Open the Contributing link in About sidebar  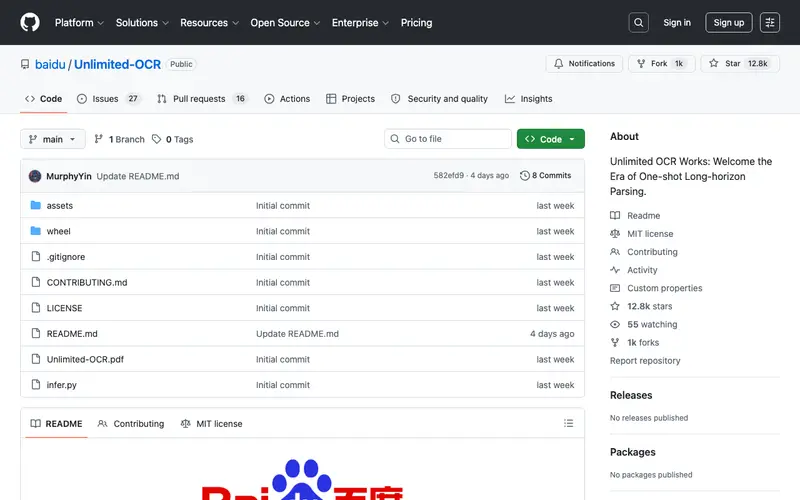(652, 252)
